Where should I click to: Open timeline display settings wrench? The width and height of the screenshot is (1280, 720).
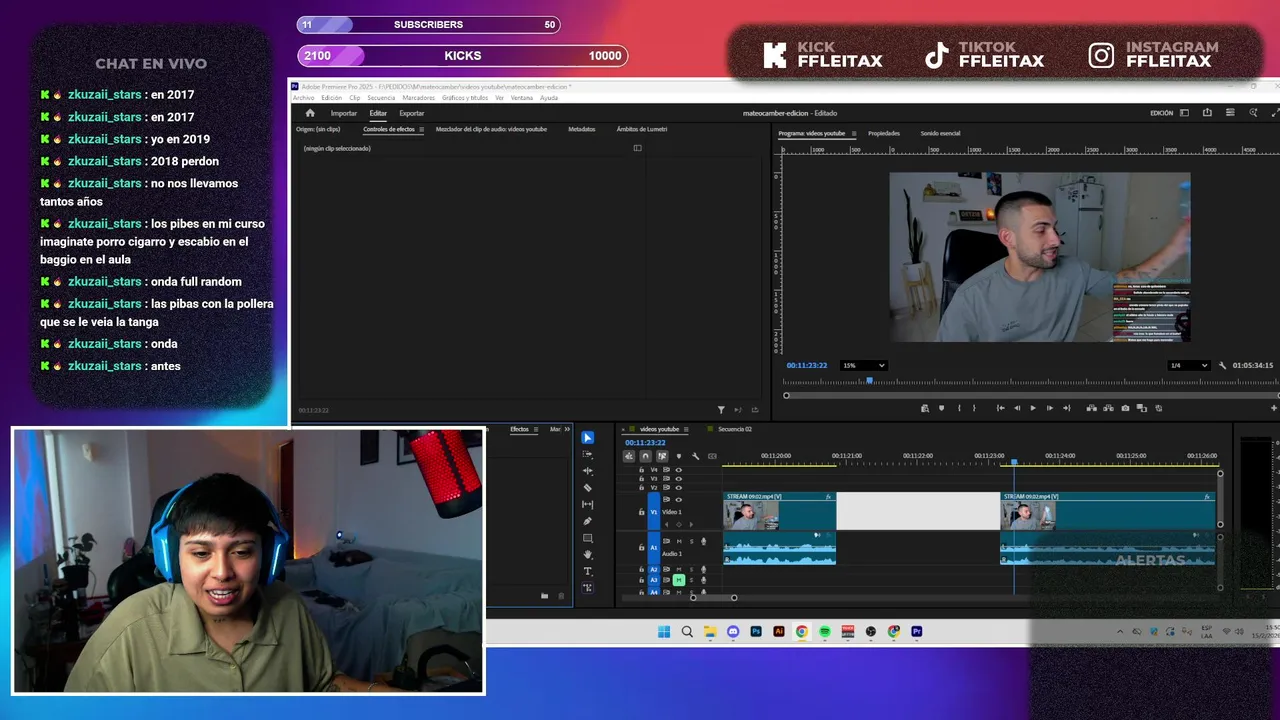695,456
